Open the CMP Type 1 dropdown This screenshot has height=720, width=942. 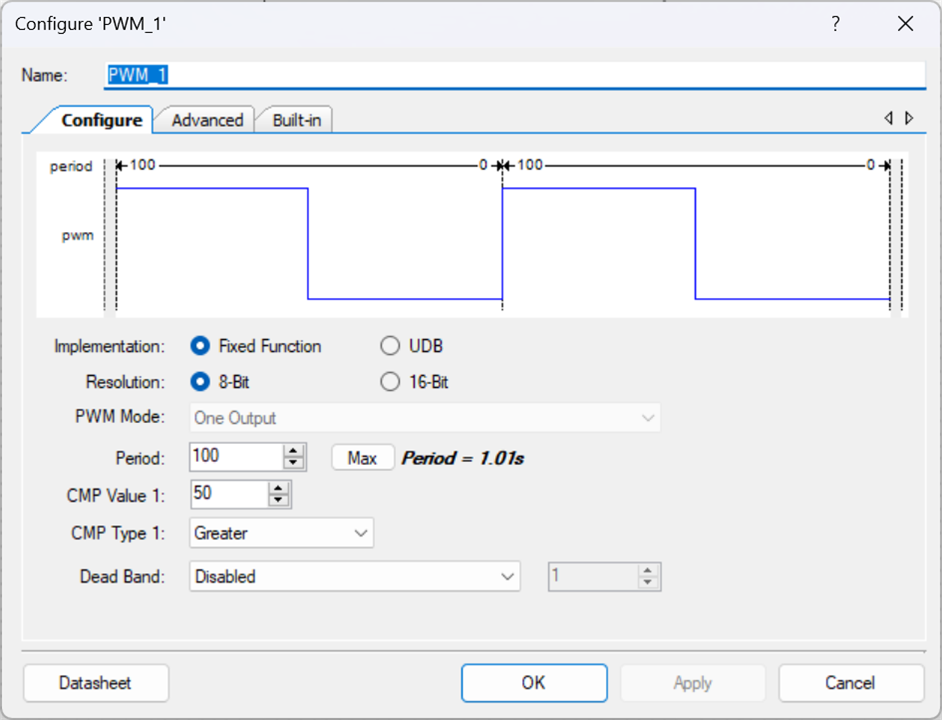[281, 533]
